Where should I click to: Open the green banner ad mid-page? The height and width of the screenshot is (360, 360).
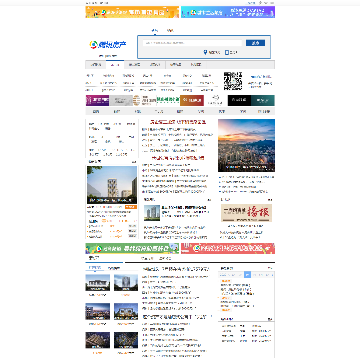pyautogui.click(x=132, y=248)
